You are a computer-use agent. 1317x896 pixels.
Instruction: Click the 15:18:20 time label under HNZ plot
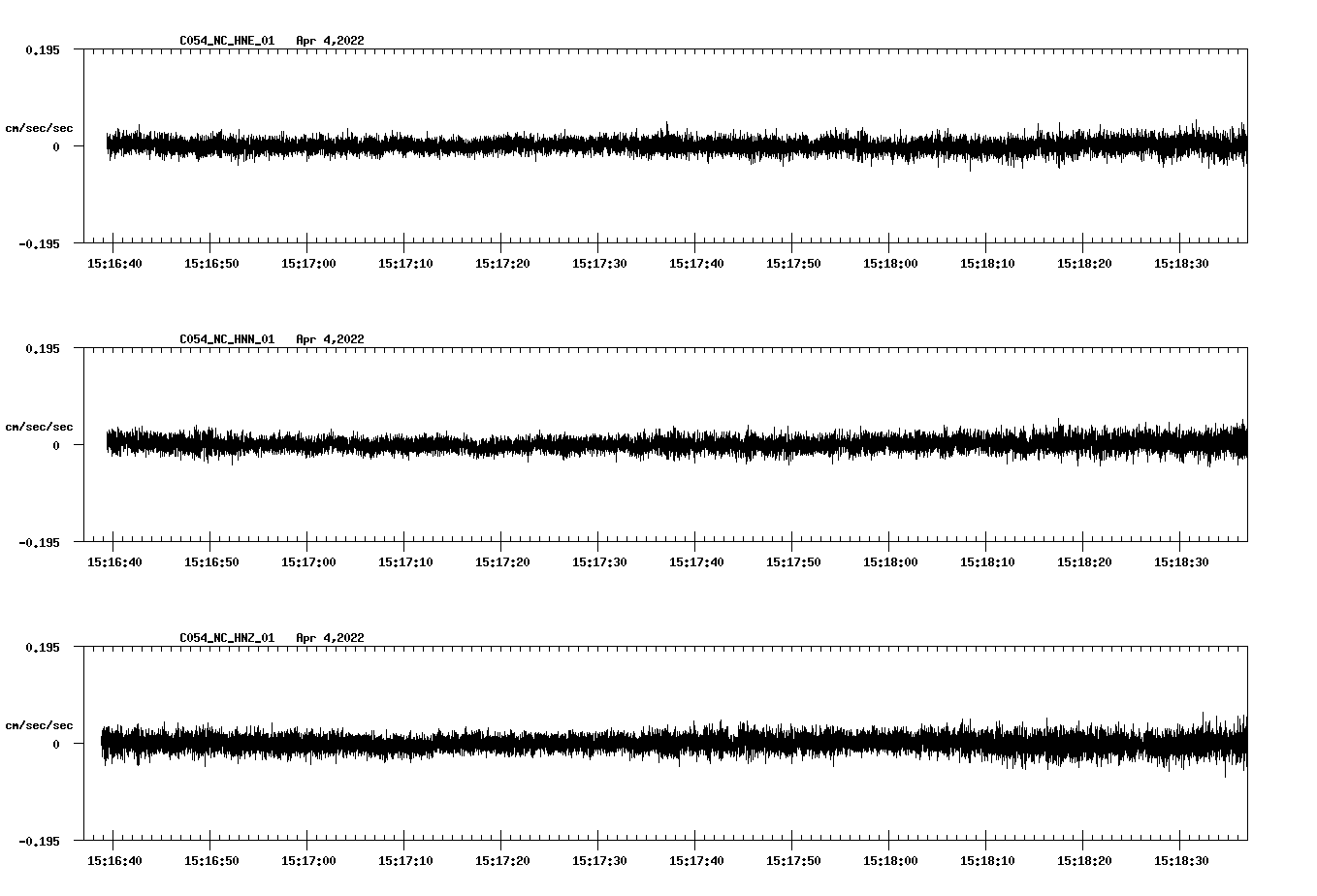1084,861
